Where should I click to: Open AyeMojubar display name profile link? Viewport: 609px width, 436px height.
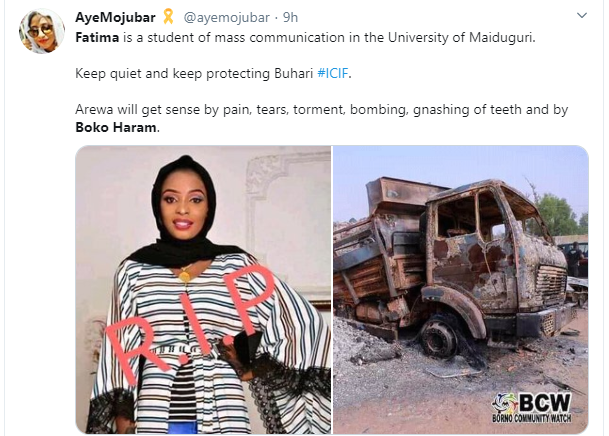point(115,17)
